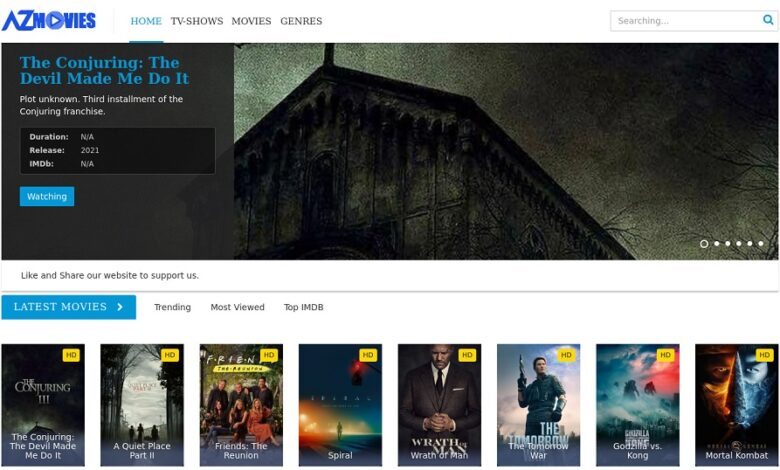Click the HD badge on The Tomorrow War
Viewport: 780px width, 470px height.
566,355
